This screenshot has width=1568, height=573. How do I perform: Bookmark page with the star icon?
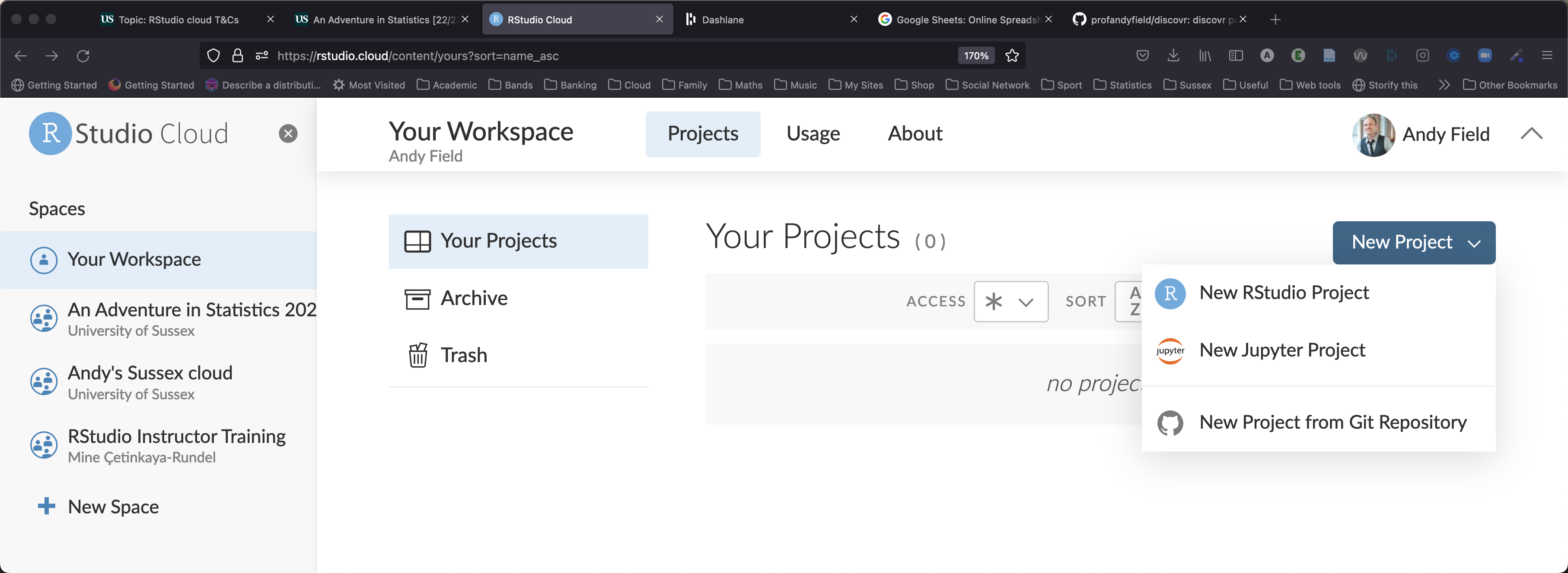click(x=1012, y=56)
